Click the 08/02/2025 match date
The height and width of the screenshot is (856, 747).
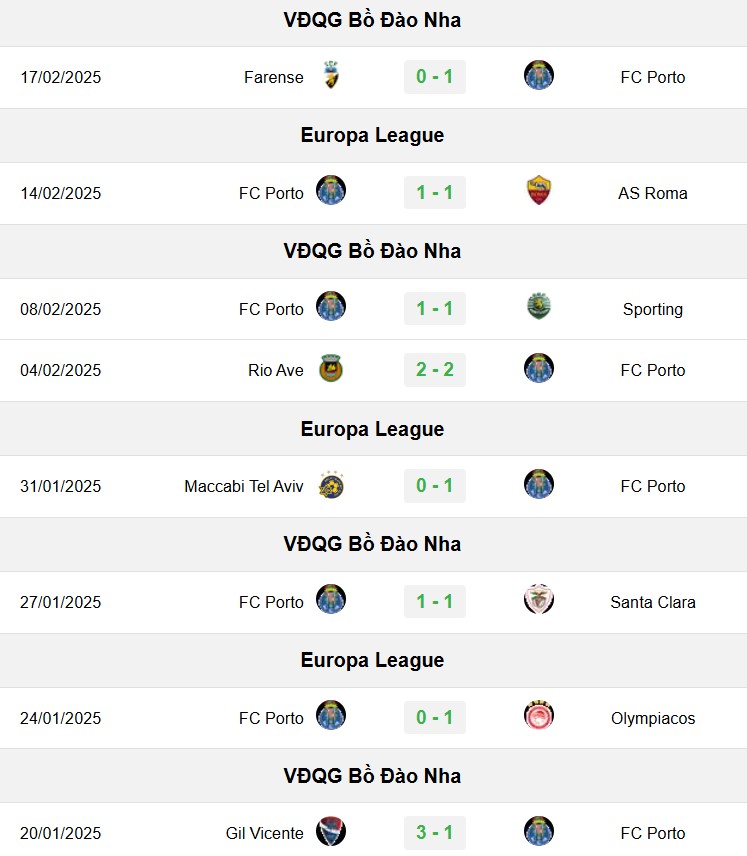61,310
